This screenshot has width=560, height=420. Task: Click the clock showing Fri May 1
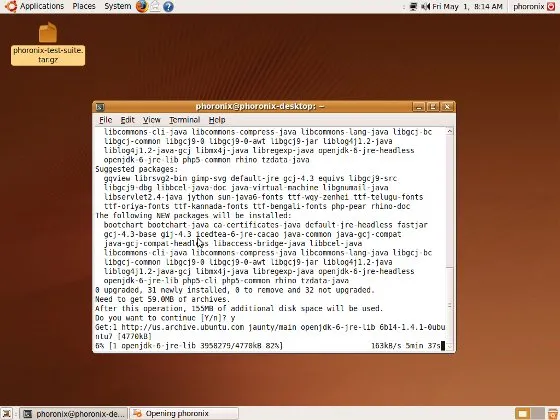(467, 6)
